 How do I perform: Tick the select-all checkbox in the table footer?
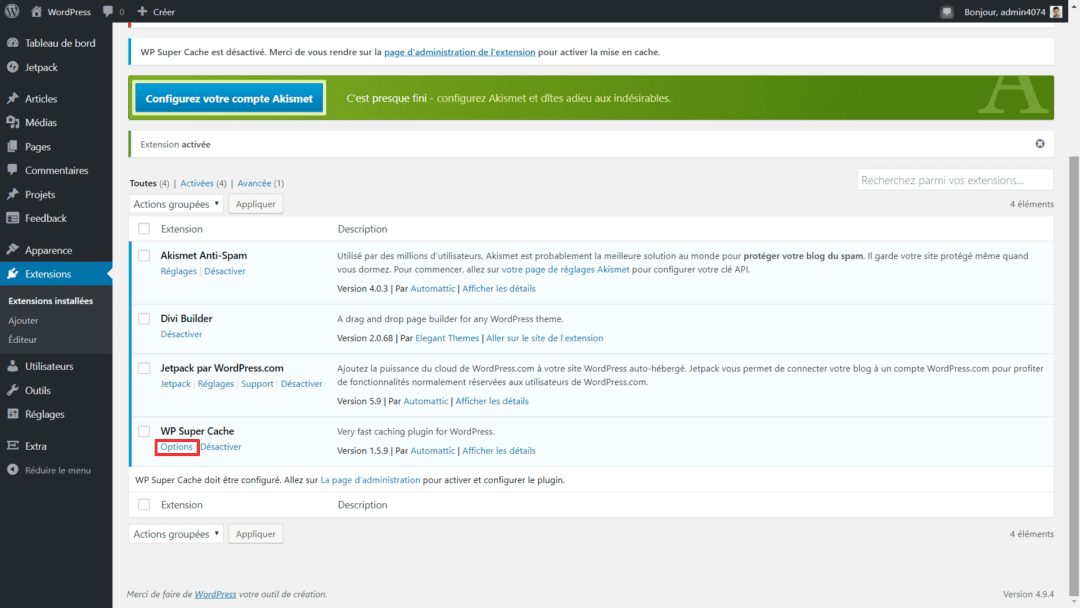[x=144, y=505]
